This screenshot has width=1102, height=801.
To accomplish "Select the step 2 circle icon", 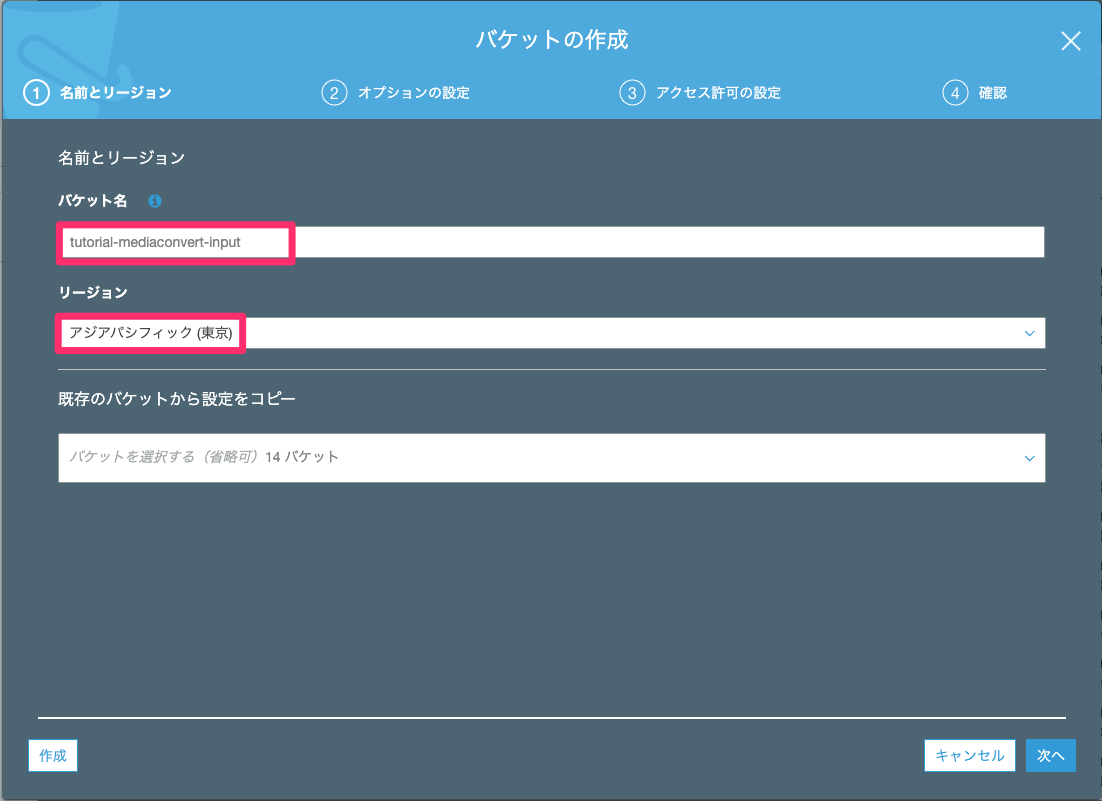I will 335,93.
